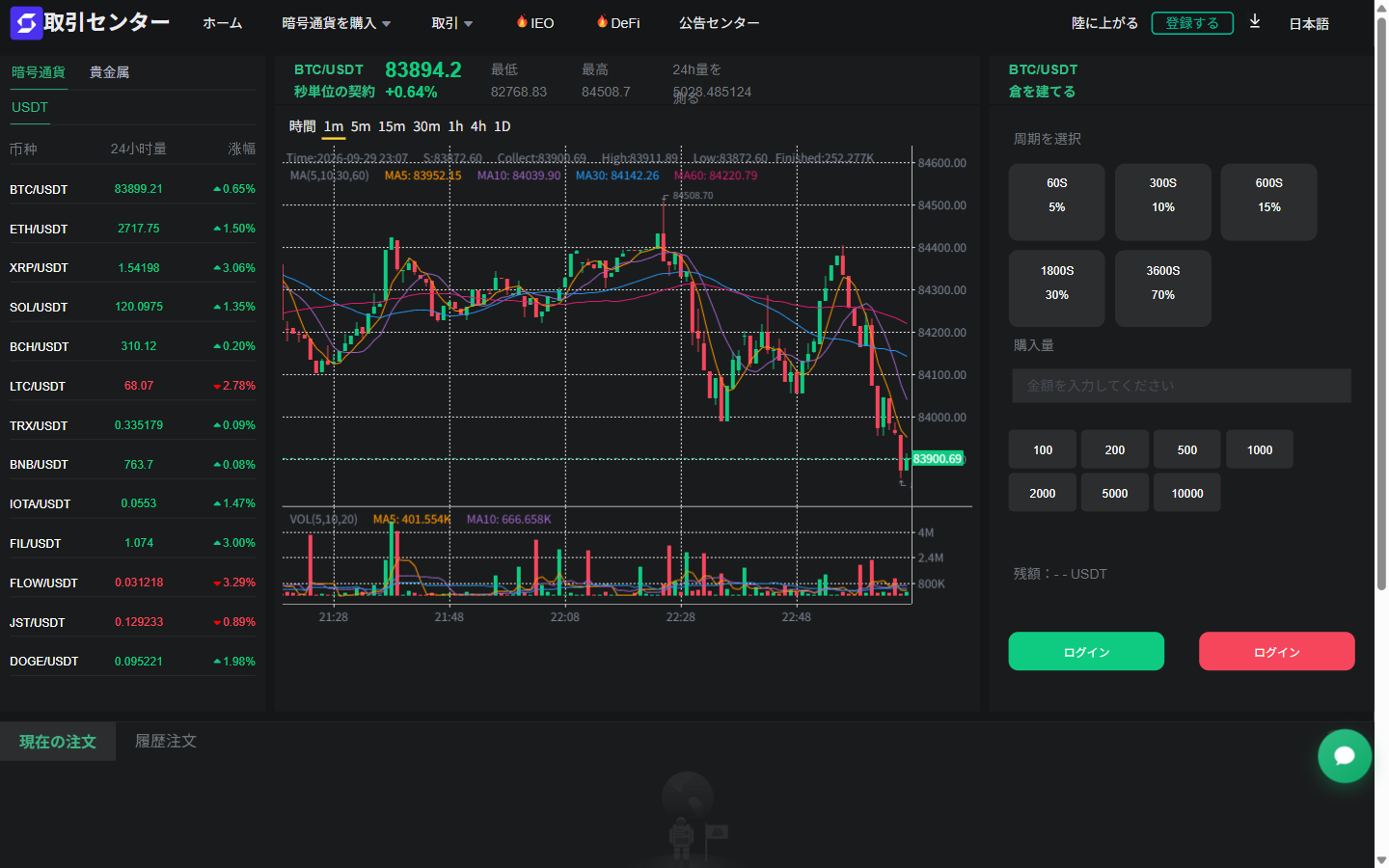Click the IEO flame icon
Image resolution: width=1389 pixels, height=868 pixels.
[522, 21]
